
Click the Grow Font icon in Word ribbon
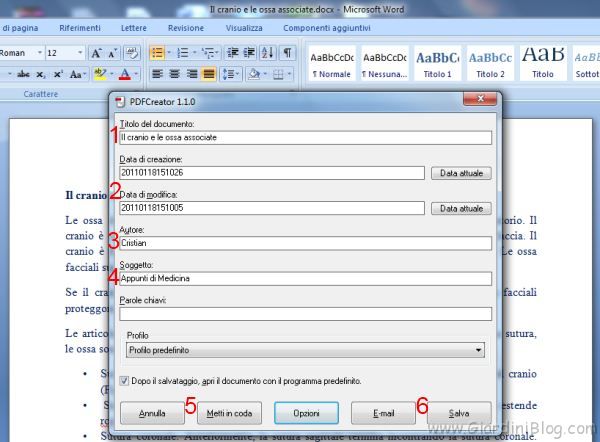[x=96, y=53]
